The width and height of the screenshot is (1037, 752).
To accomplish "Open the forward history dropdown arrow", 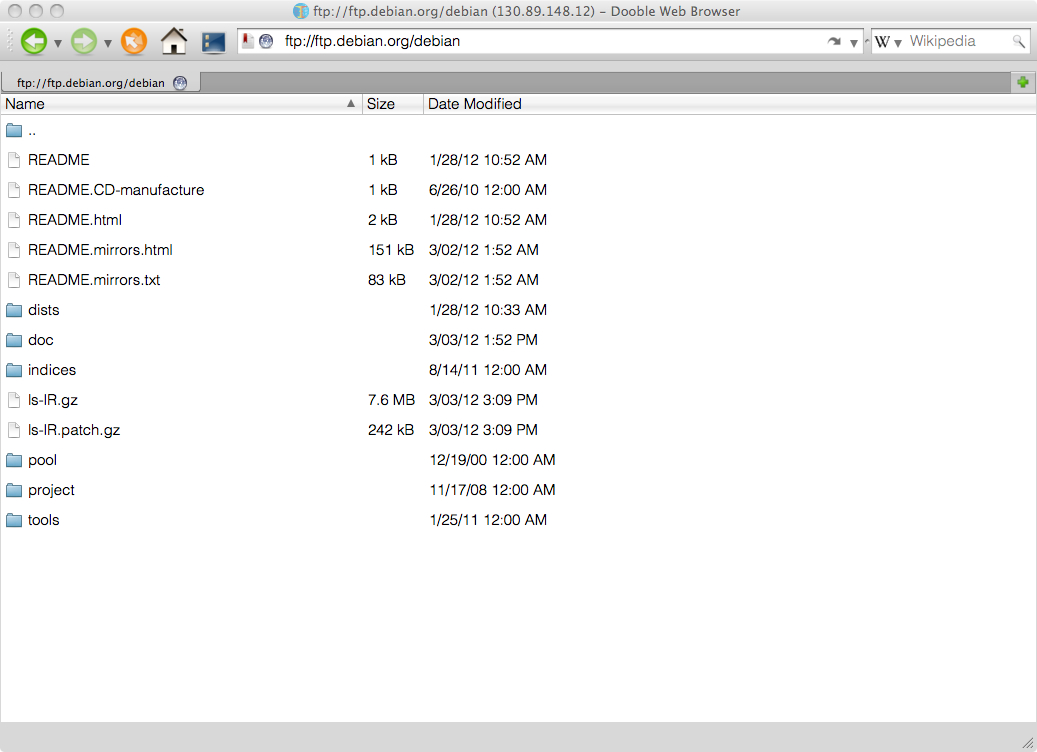I will pyautogui.click(x=108, y=44).
